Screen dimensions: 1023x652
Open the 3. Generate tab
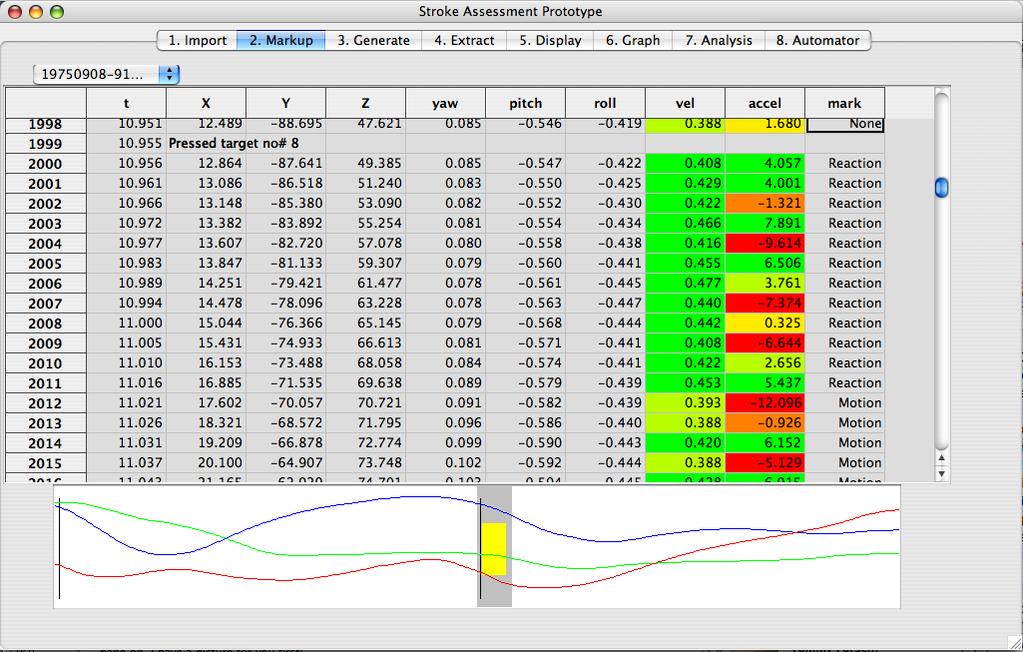click(374, 40)
